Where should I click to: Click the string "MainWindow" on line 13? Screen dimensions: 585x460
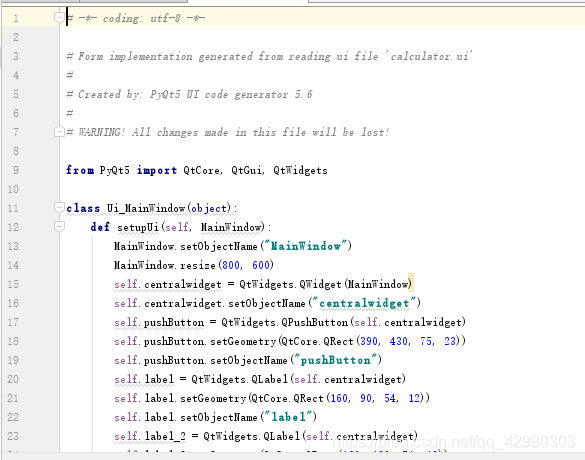(306, 246)
